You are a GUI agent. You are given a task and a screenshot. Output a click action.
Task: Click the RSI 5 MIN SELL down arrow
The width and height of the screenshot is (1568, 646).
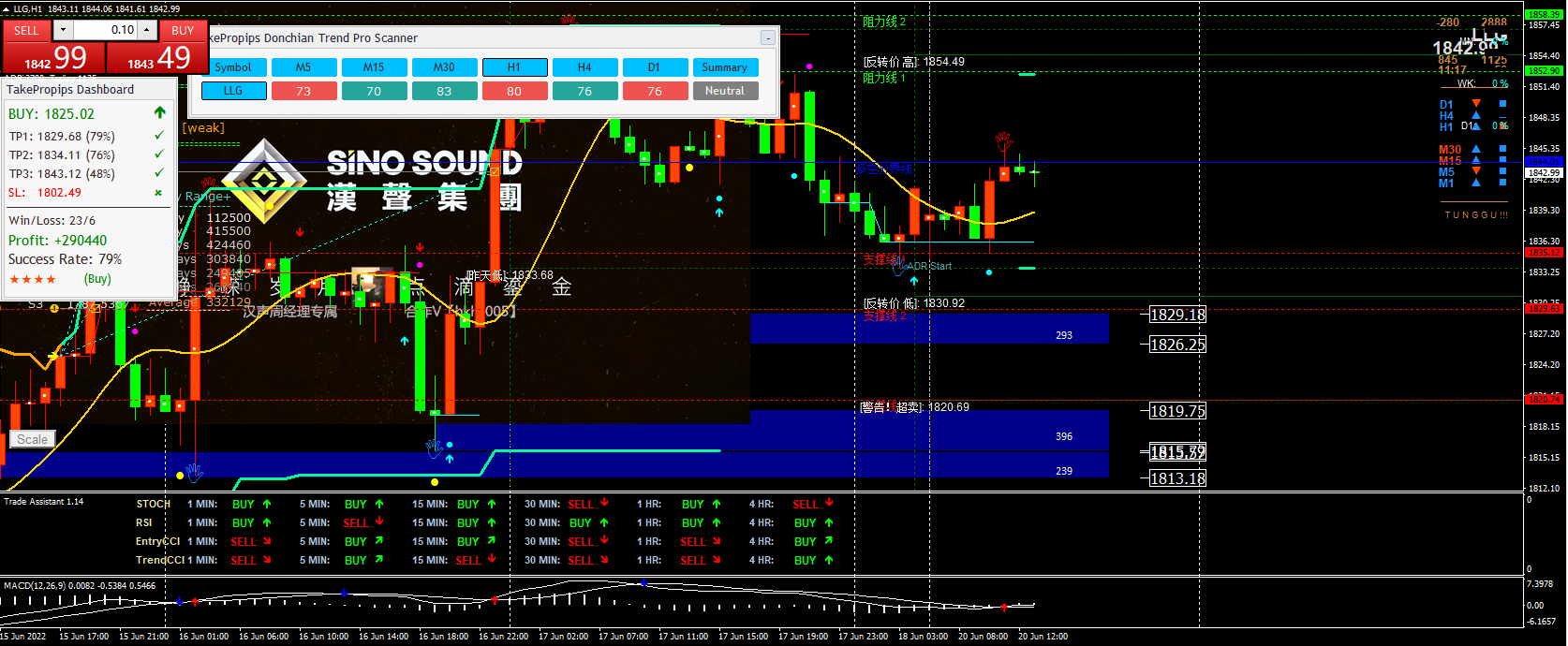point(379,522)
